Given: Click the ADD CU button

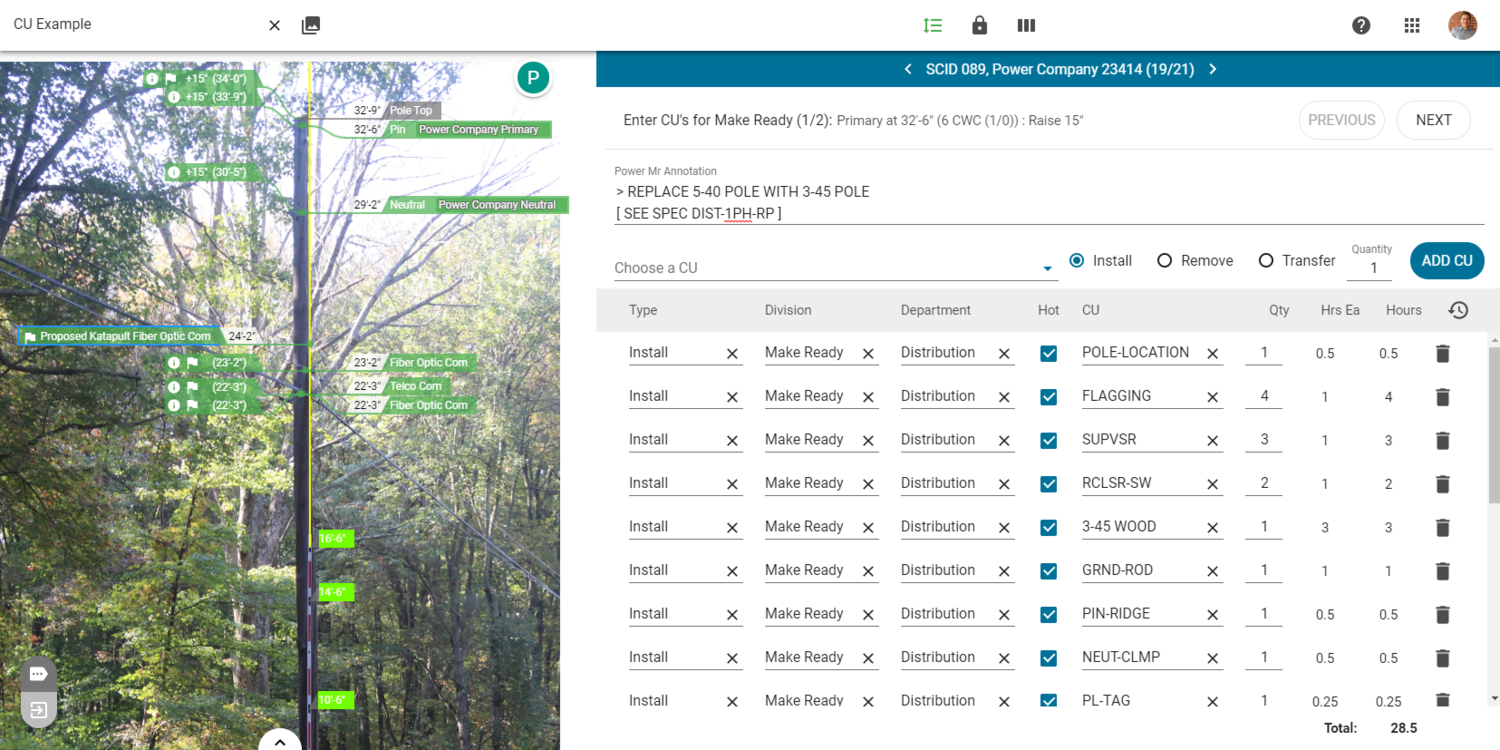Looking at the screenshot, I should pyautogui.click(x=1447, y=260).
